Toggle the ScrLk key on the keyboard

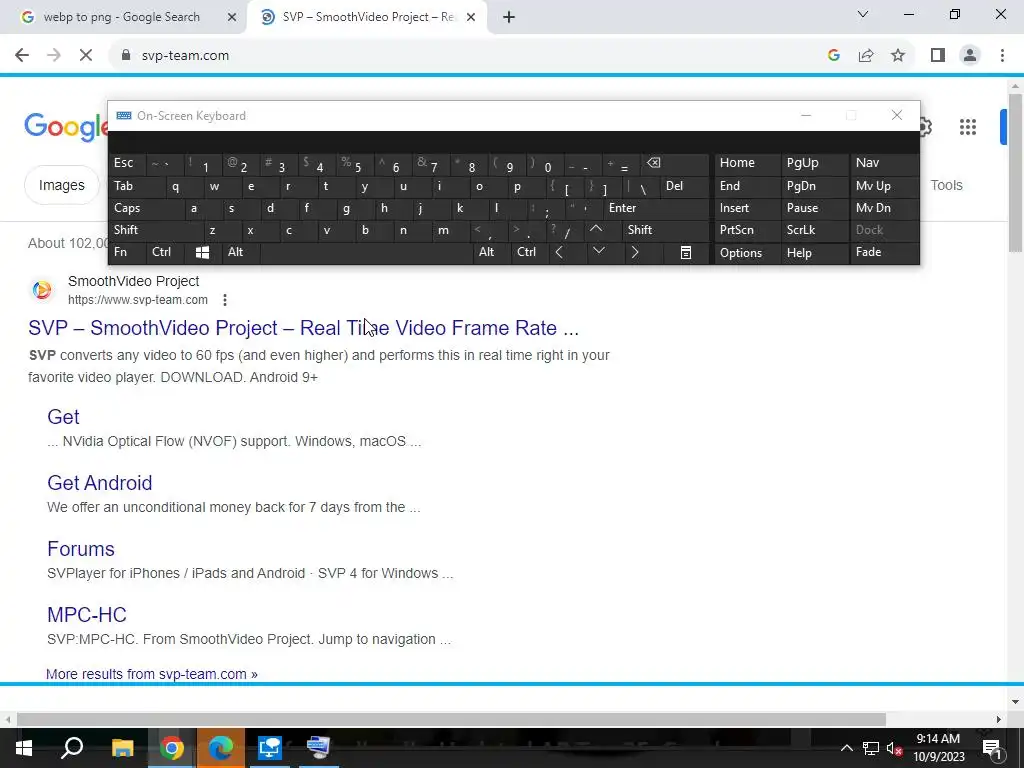point(815,231)
